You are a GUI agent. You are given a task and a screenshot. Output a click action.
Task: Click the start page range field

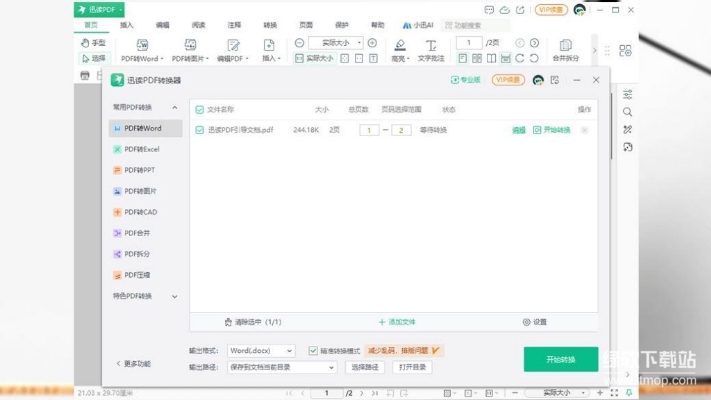[369, 130]
